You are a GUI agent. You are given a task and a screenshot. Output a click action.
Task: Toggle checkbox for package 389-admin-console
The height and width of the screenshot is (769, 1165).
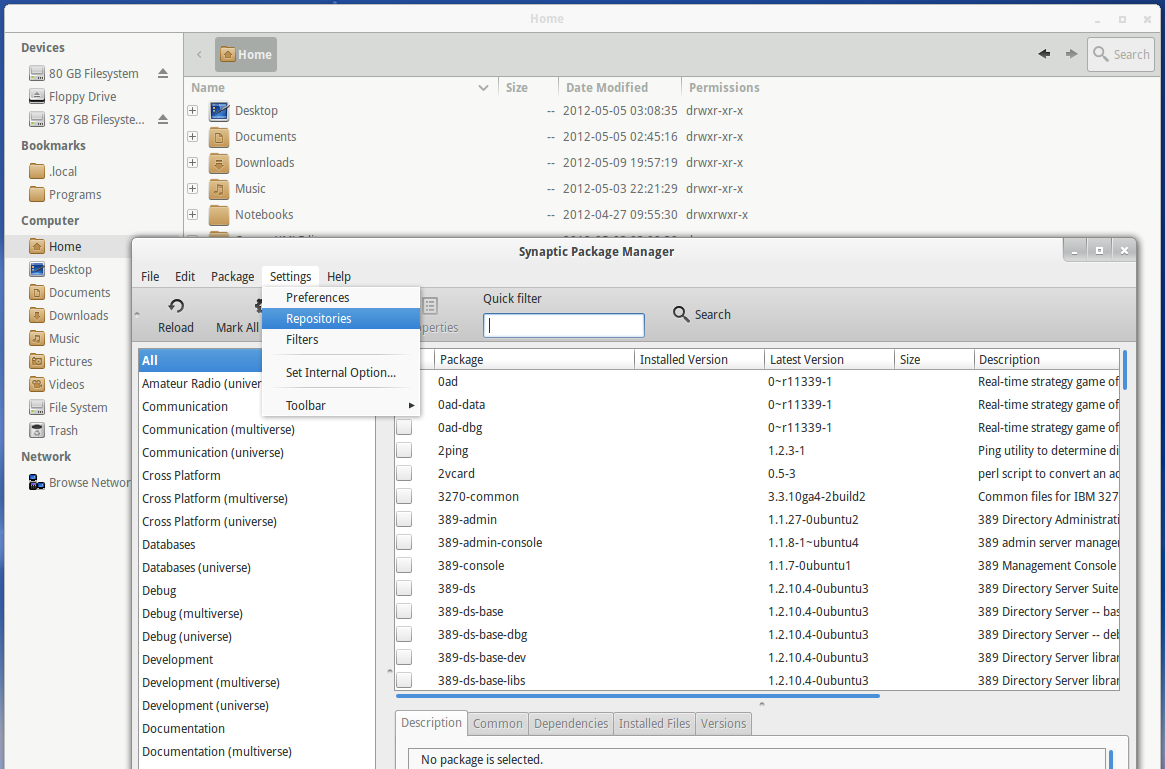click(404, 542)
